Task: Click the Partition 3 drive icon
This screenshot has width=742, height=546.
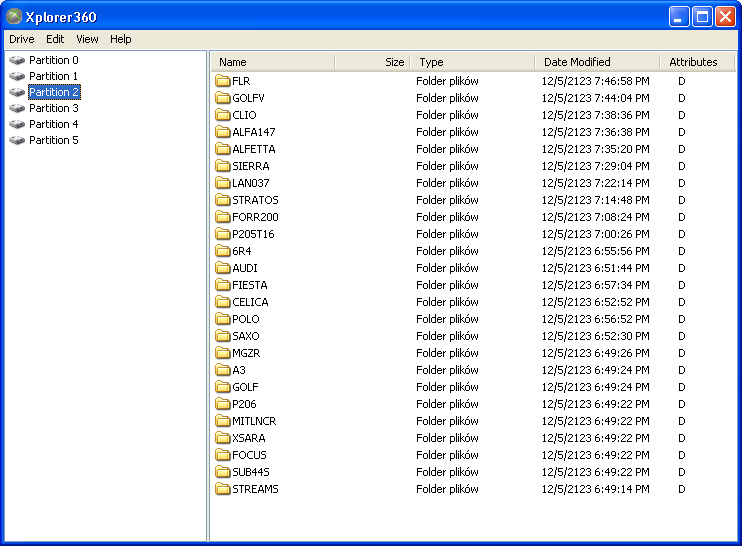Action: pyautogui.click(x=17, y=108)
